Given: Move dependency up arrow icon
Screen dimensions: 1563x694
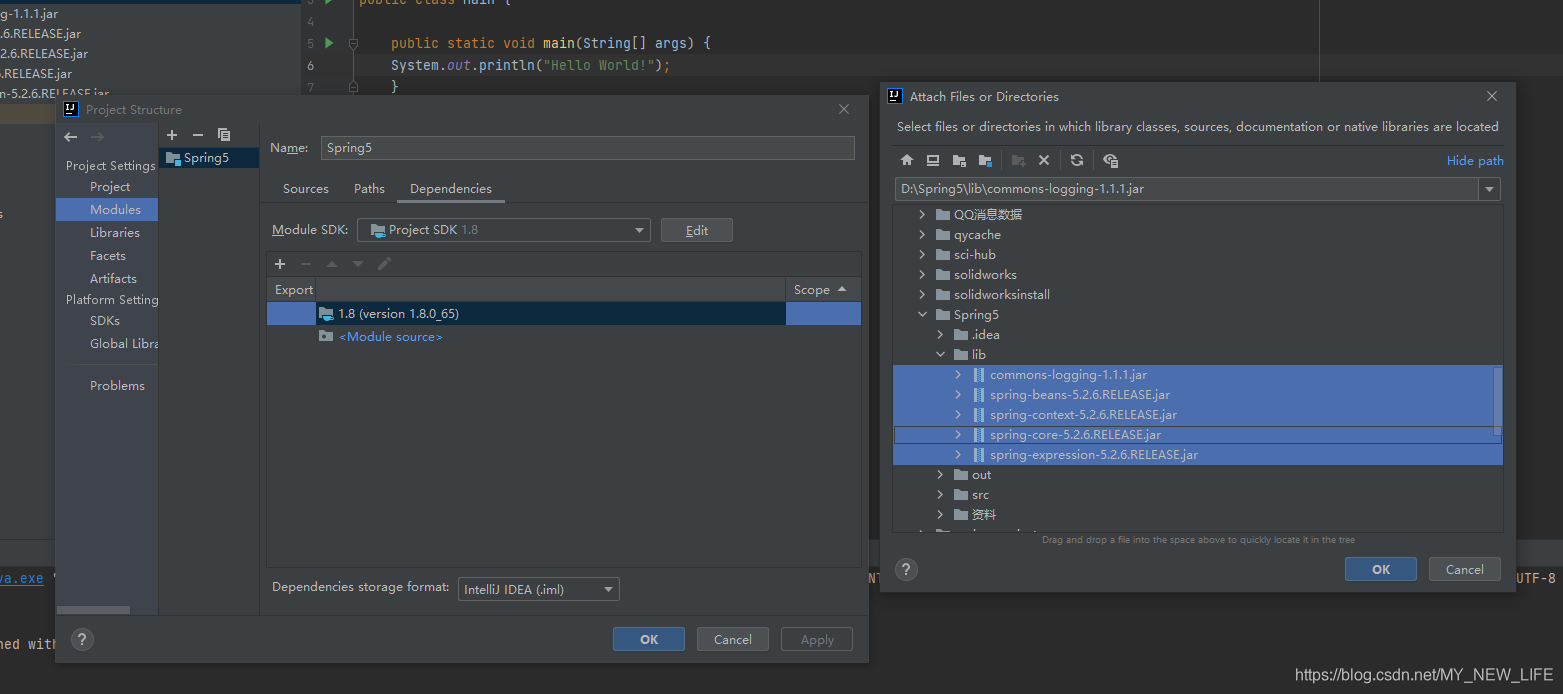Looking at the screenshot, I should (x=332, y=264).
